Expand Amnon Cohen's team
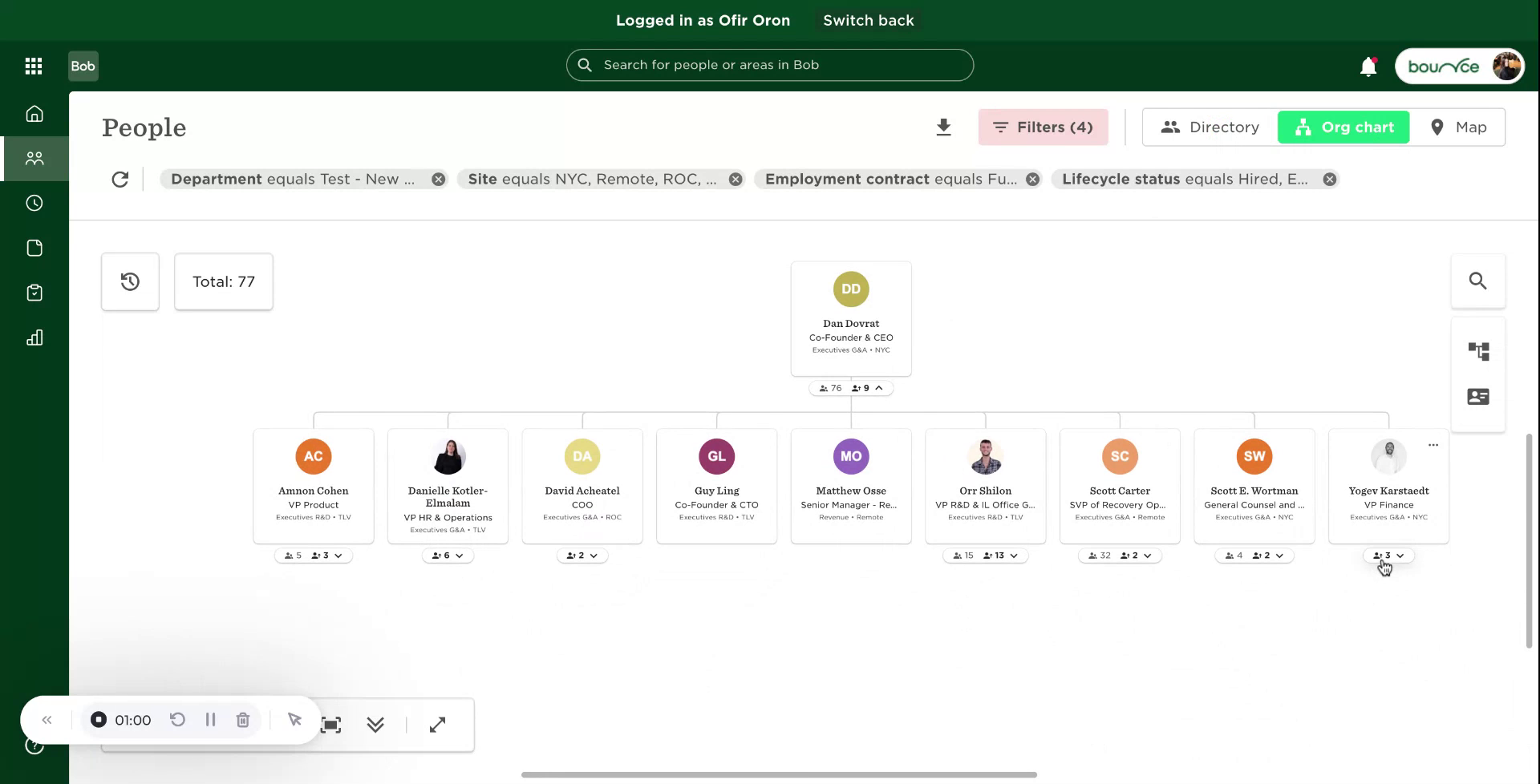The height and width of the screenshot is (784, 1540). (x=338, y=555)
